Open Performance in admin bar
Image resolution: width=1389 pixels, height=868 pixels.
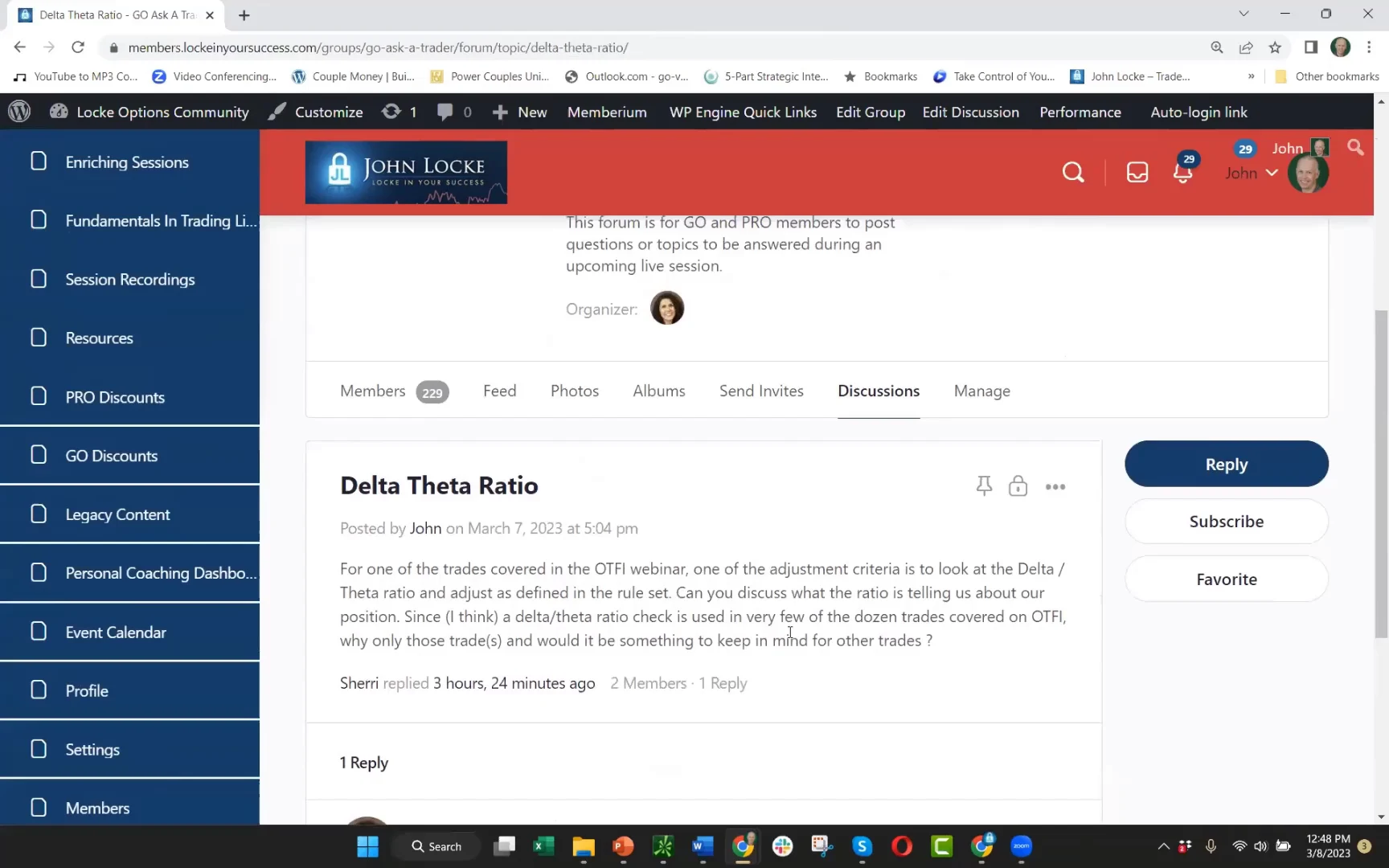click(x=1080, y=112)
